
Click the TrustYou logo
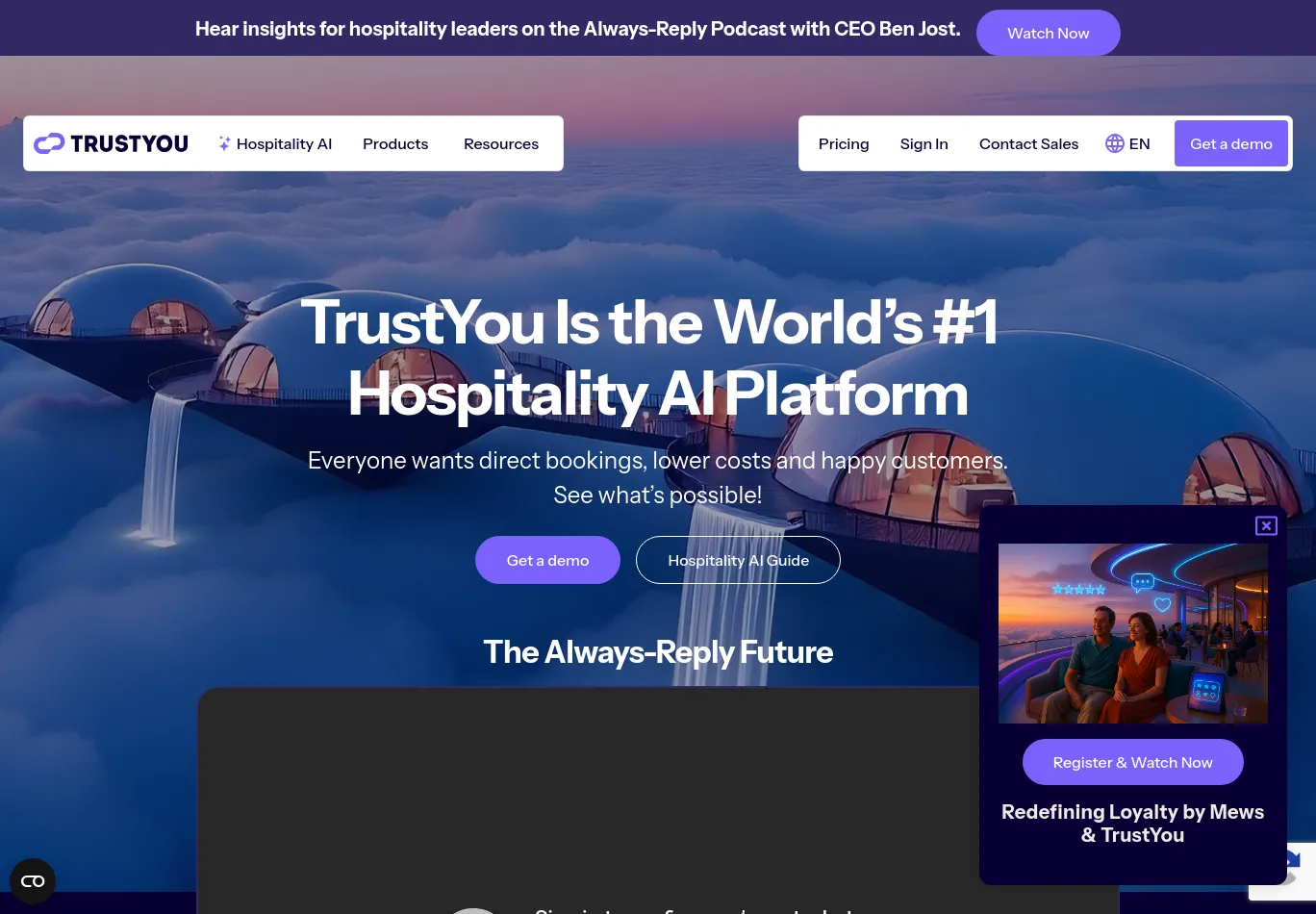111,143
